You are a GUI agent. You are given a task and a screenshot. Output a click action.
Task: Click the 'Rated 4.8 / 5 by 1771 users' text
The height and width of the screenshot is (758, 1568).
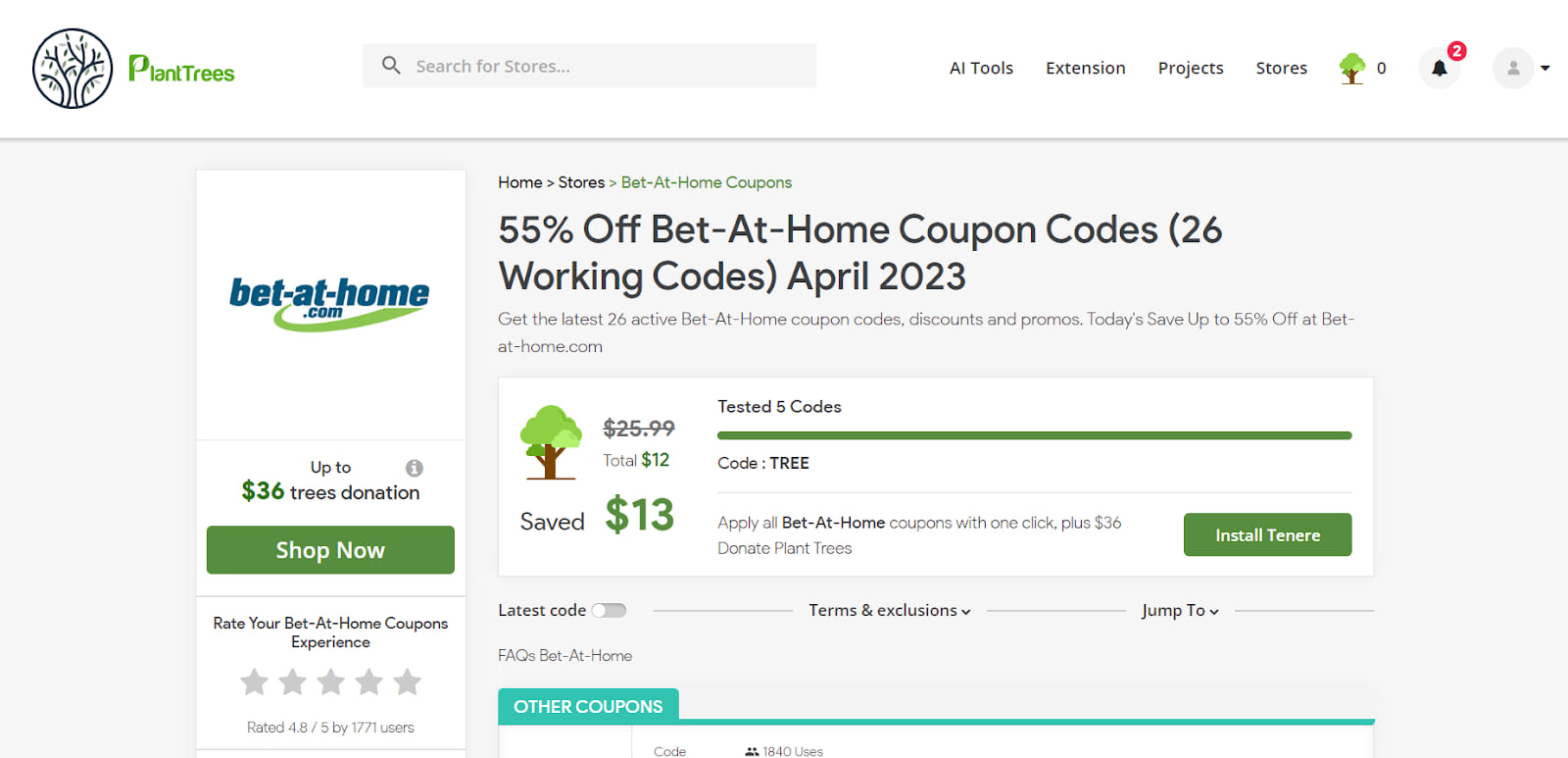(330, 728)
